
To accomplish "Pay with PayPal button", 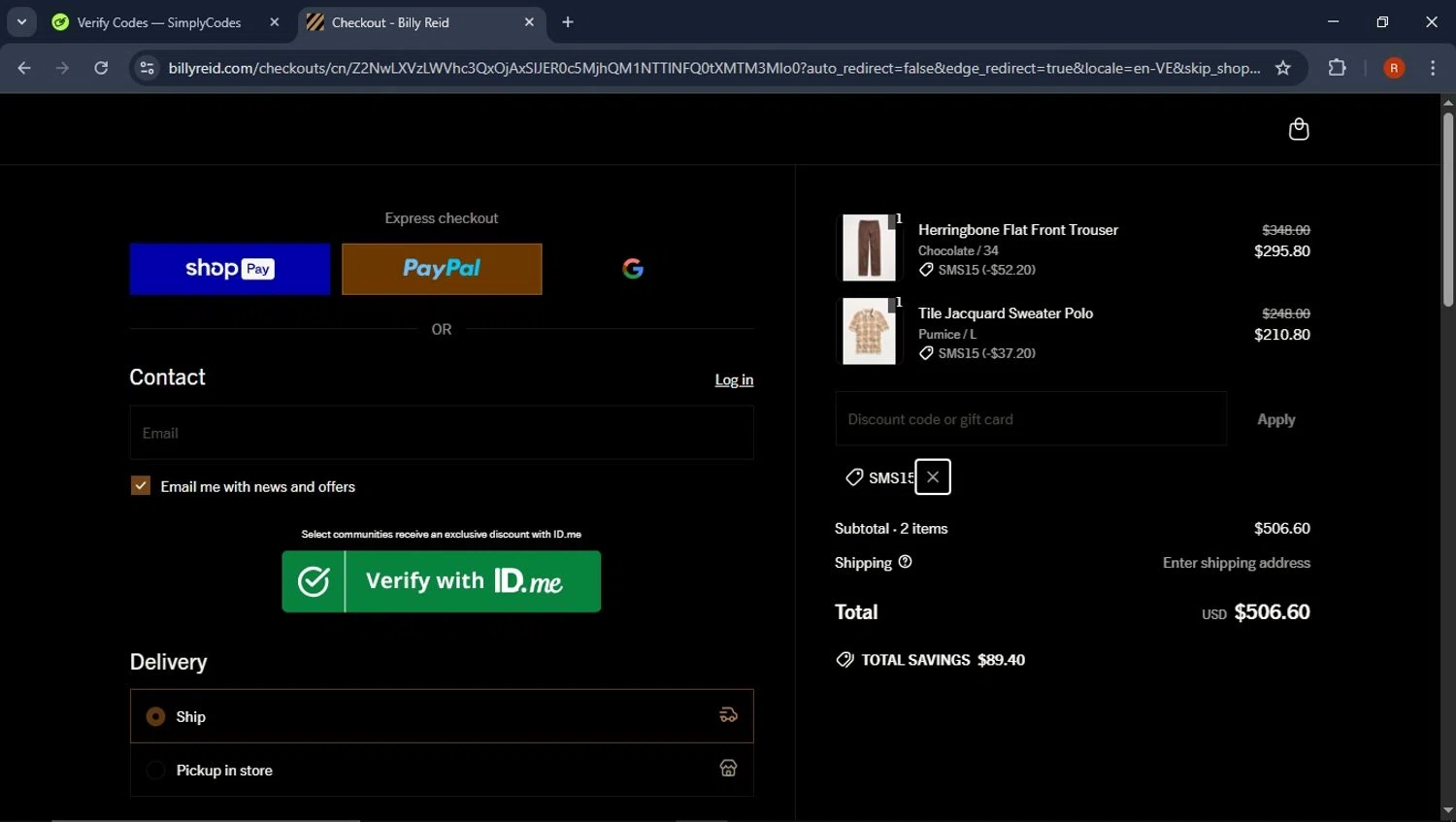I will point(442,269).
